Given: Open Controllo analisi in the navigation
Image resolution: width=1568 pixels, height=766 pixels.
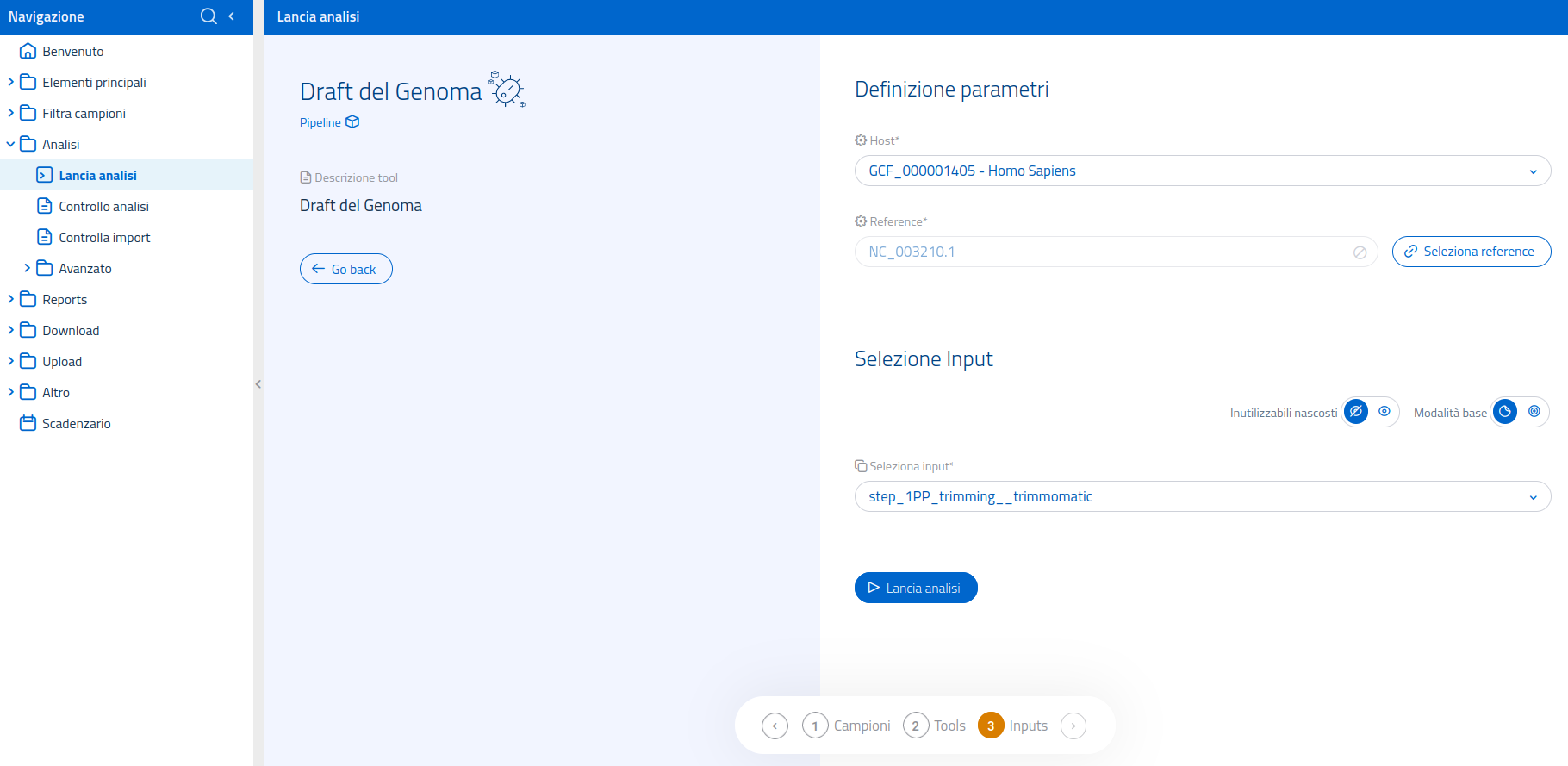Looking at the screenshot, I should [103, 206].
